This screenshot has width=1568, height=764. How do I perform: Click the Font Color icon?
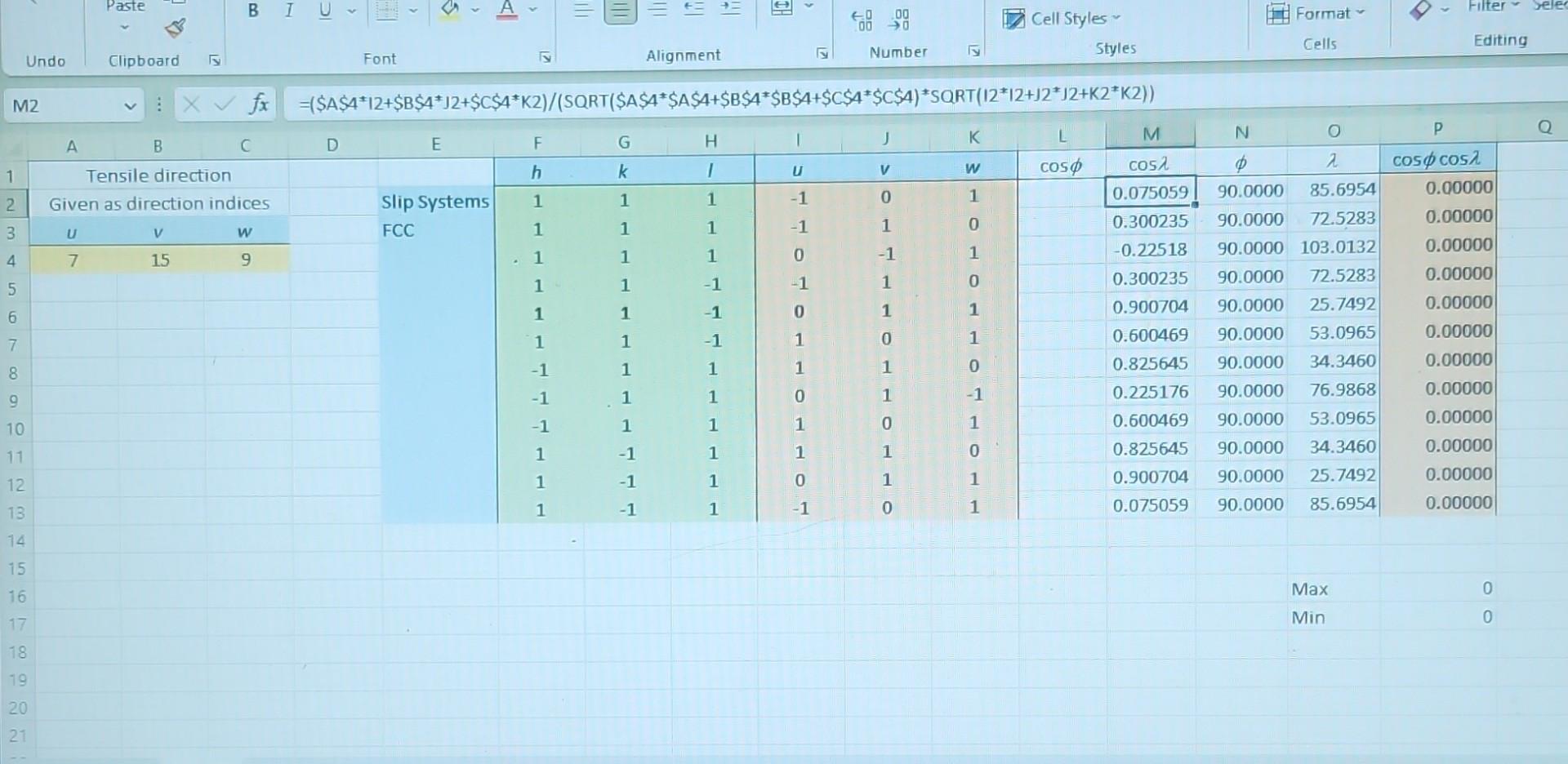[506, 11]
